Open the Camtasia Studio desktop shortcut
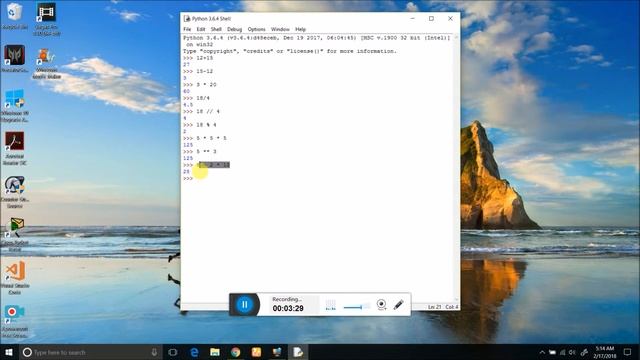Viewport: 640px width, 360px height. pyautogui.click(x=15, y=192)
